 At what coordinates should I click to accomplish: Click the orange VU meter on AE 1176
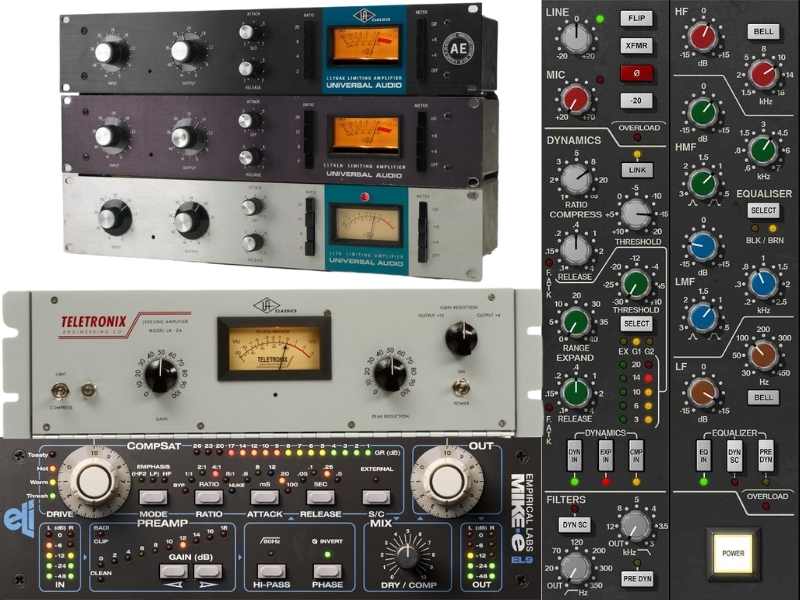click(365, 44)
